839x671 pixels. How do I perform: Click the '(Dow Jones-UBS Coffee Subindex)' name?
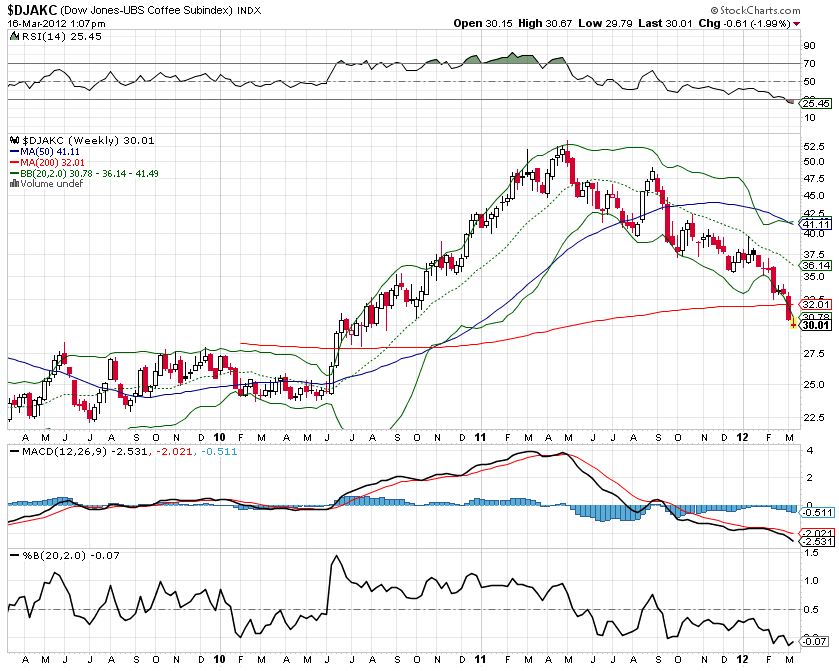(x=146, y=10)
